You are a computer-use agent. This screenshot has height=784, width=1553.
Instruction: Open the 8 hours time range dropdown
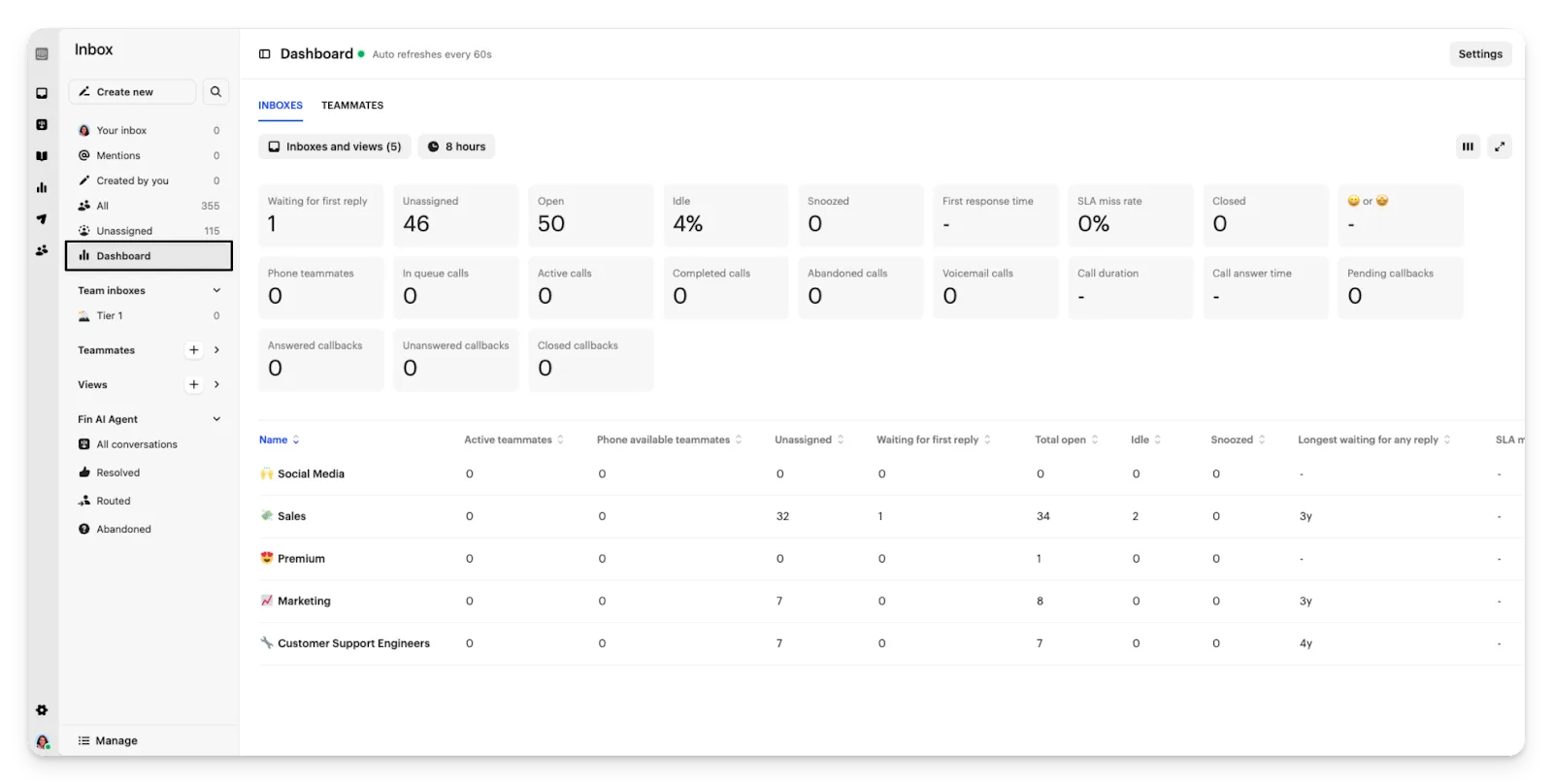(457, 147)
